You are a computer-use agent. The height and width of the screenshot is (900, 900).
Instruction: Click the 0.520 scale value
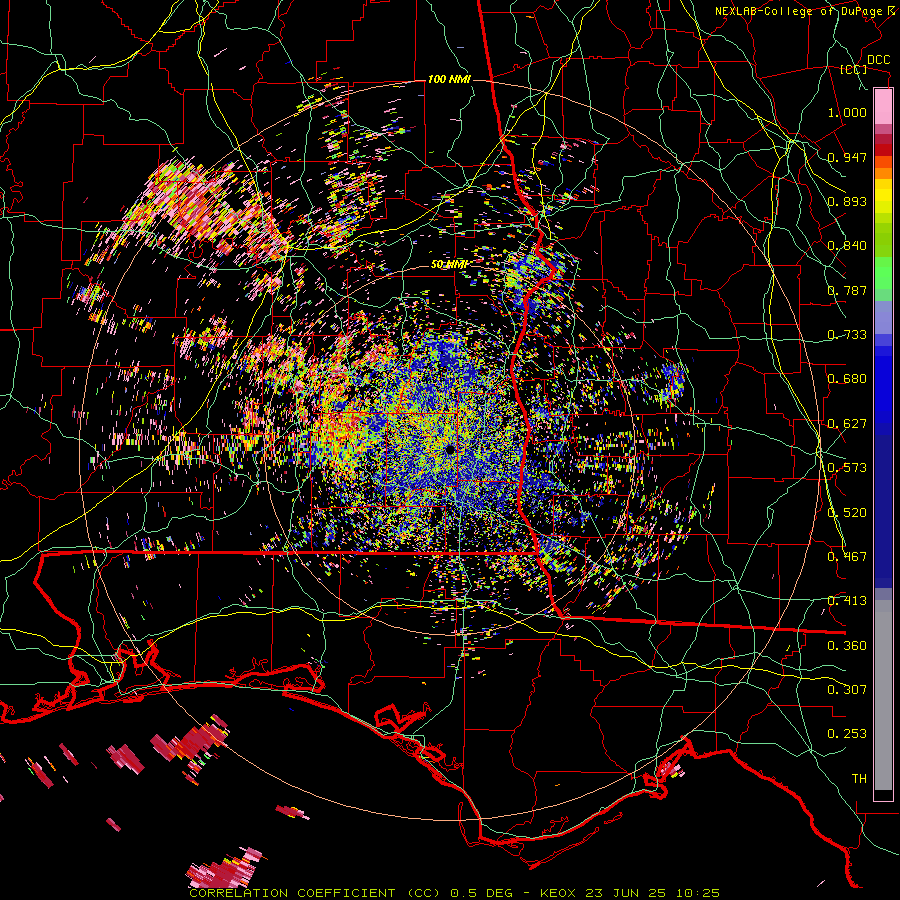[847, 512]
